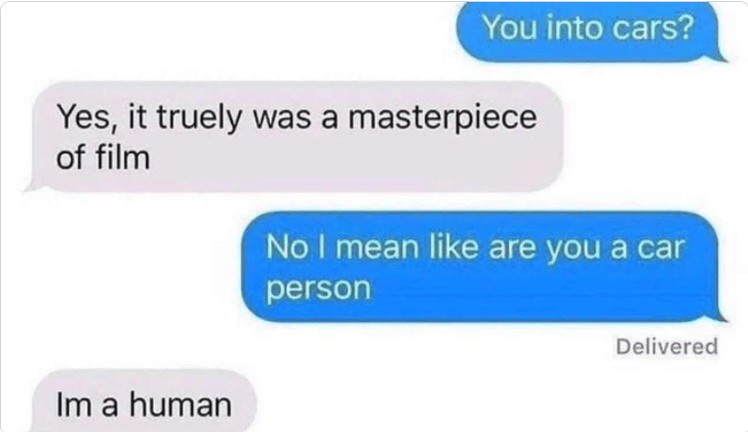Viewport: 748px width, 432px height.
Task: Click the word "masterpiece" in gray message
Action: [x=442, y=117]
